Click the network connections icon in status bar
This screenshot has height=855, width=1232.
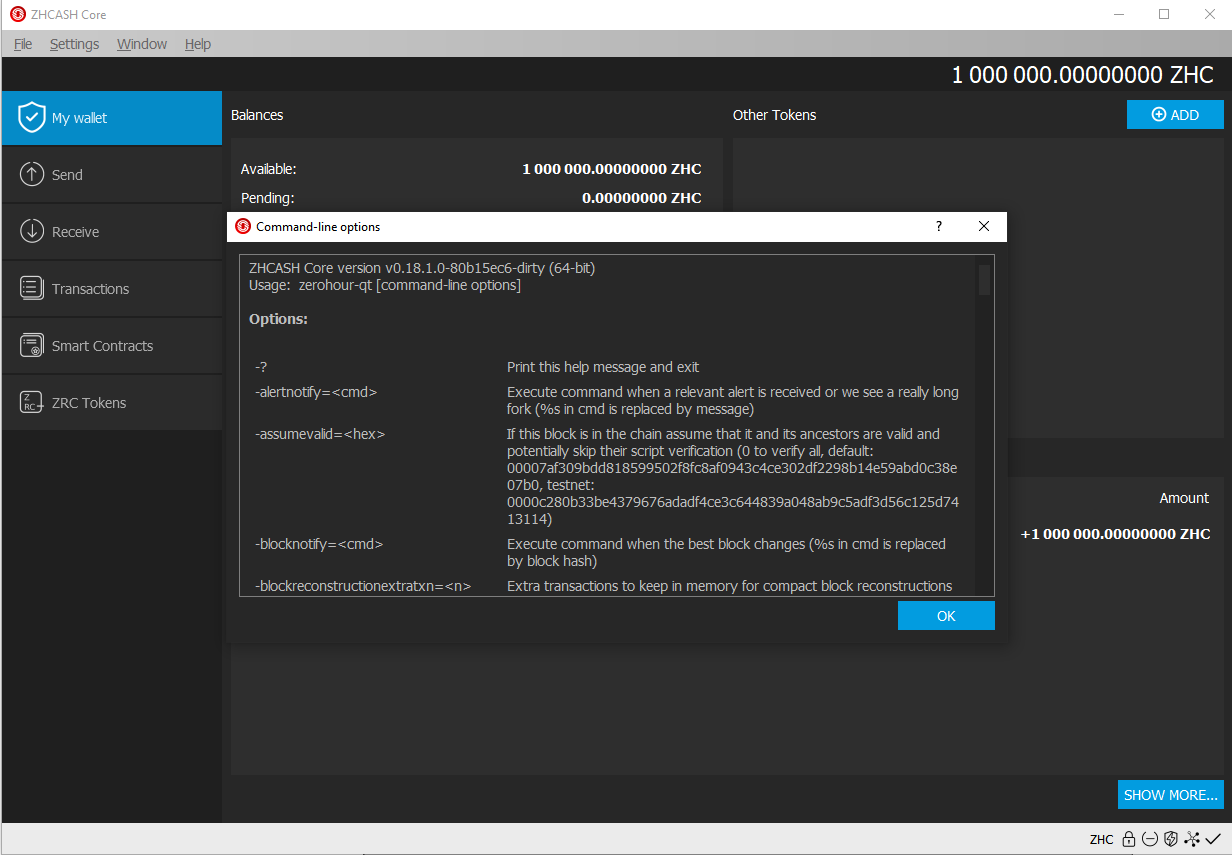pyautogui.click(x=1192, y=839)
